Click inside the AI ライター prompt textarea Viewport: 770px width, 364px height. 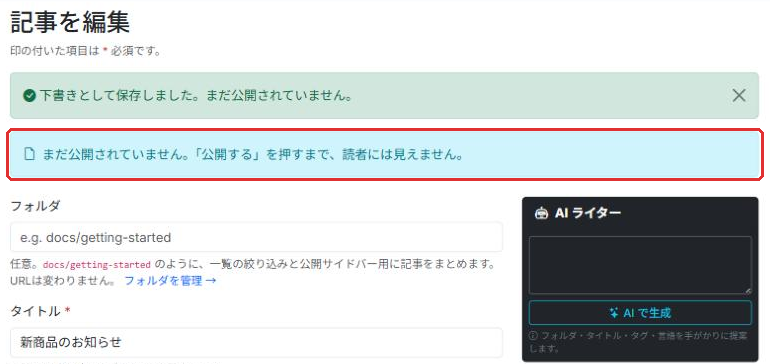pyautogui.click(x=640, y=265)
